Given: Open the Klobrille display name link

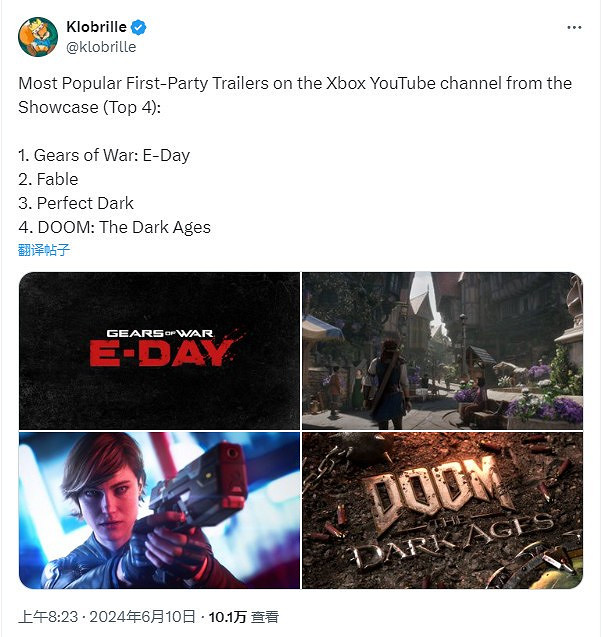Looking at the screenshot, I should click(x=96, y=27).
